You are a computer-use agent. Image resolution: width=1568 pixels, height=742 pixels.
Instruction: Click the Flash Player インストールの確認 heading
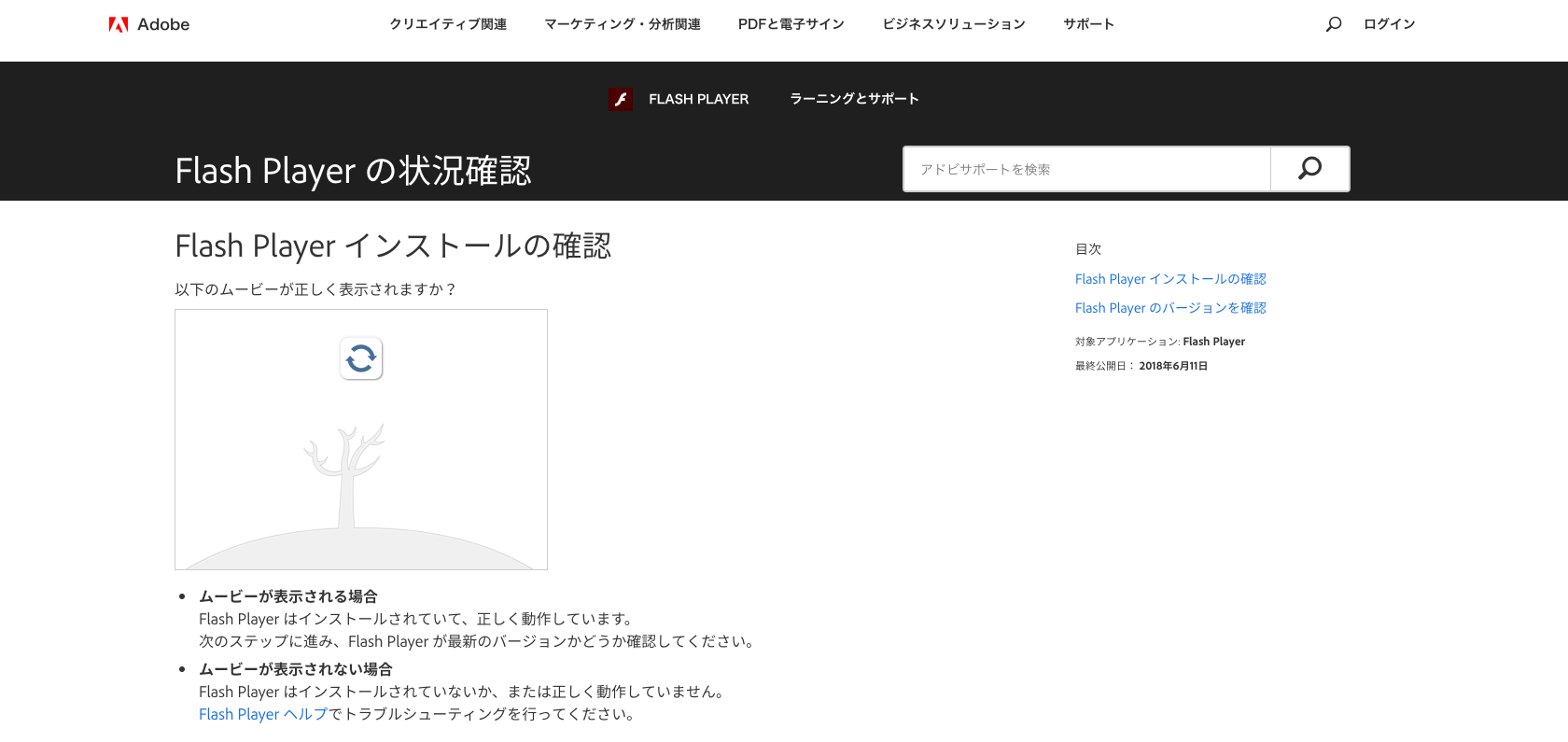tap(393, 246)
